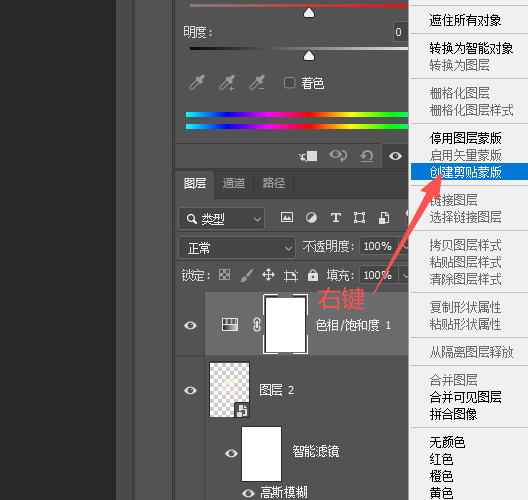Screen dimensions: 528x500
Task: Select the subtract-from-sample eyedropper
Action: [x=257, y=83]
